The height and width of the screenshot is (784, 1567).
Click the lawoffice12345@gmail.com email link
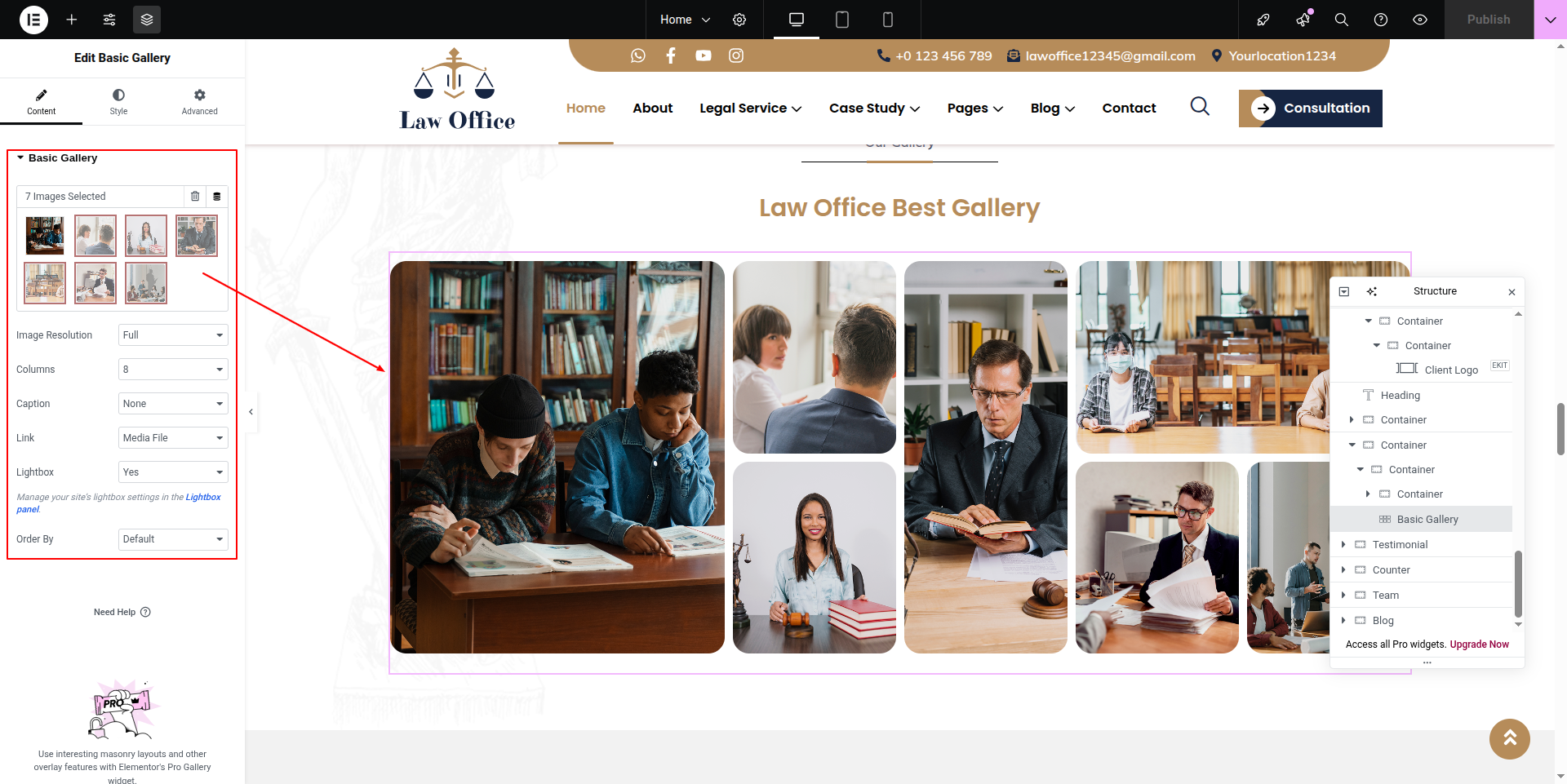1110,55
